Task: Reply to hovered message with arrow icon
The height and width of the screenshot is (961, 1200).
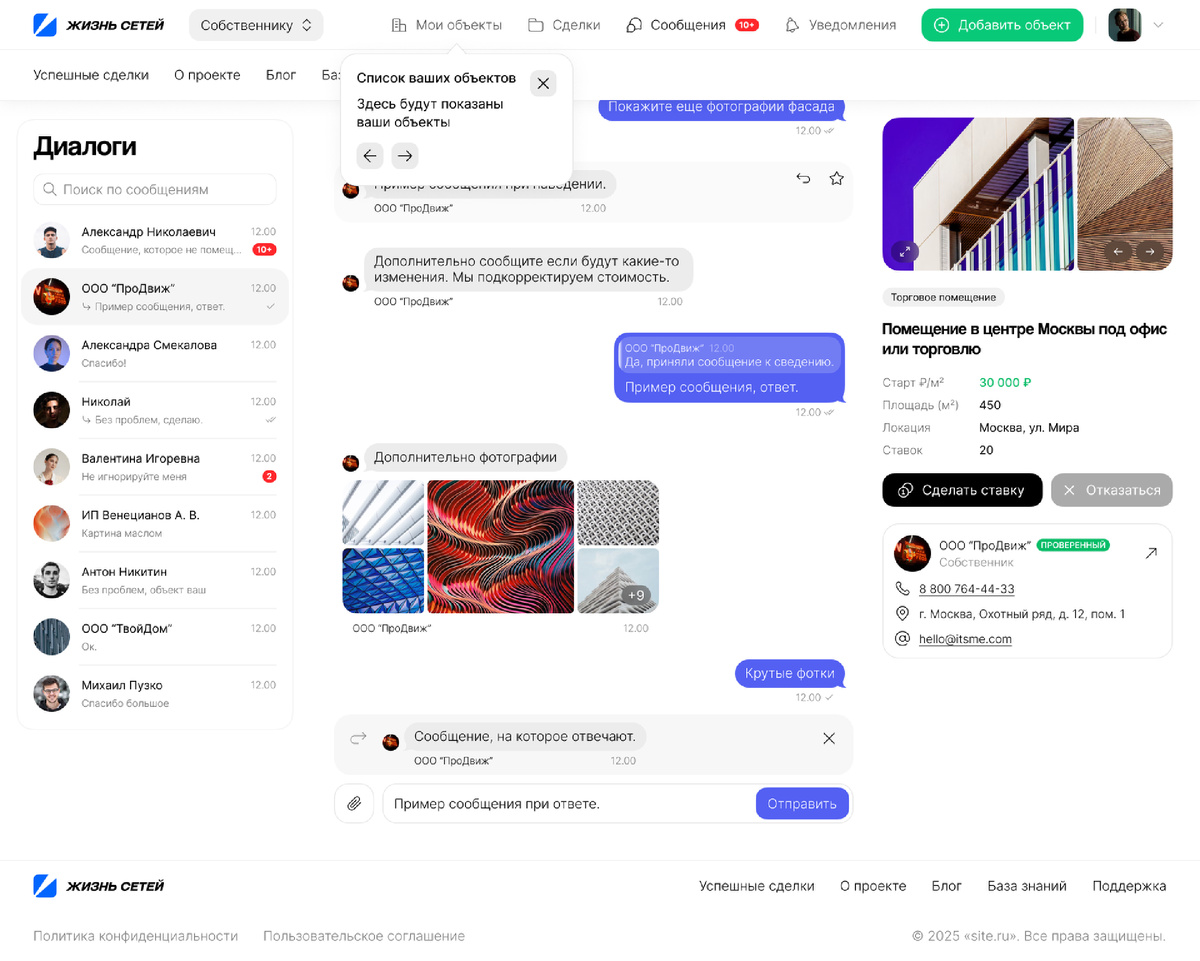Action: 803,178
